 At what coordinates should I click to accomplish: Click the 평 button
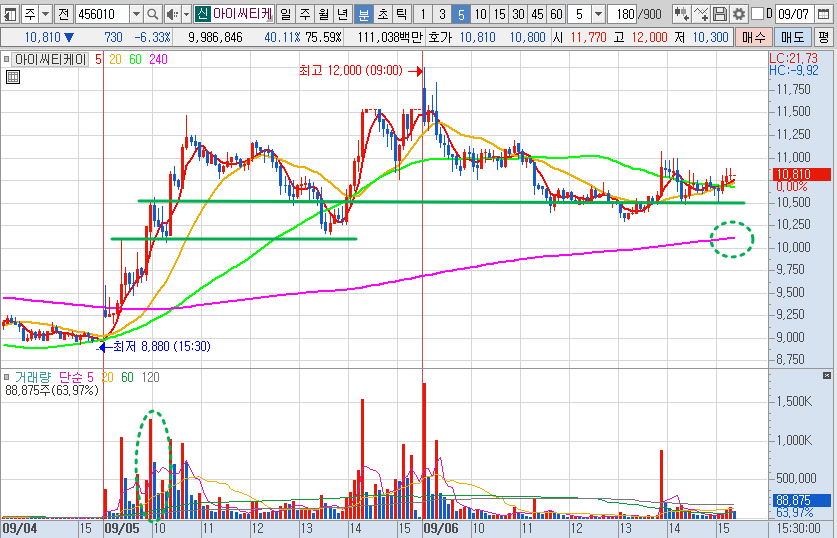pos(824,37)
